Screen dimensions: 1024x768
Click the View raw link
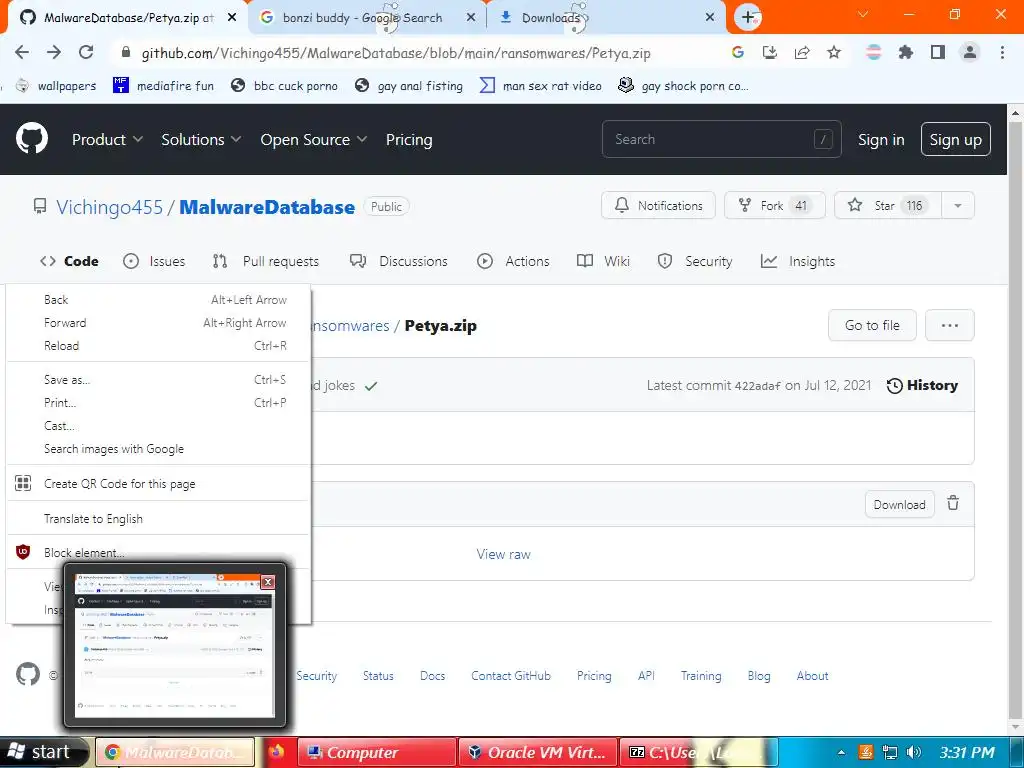click(x=504, y=554)
